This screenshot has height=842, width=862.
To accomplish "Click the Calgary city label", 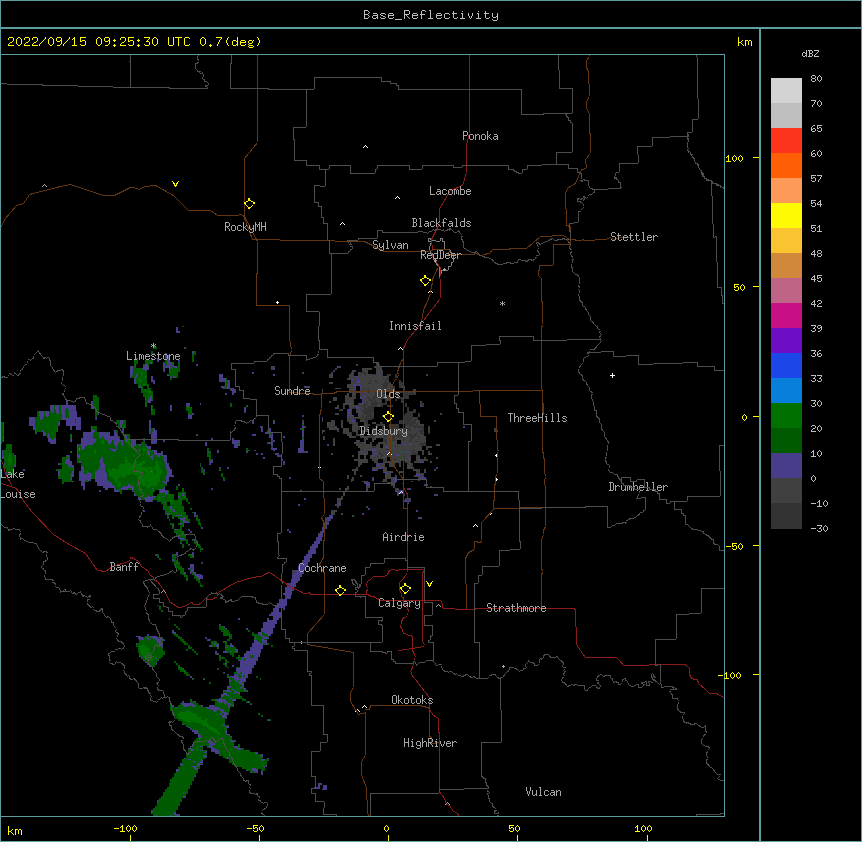I will pos(399,603).
